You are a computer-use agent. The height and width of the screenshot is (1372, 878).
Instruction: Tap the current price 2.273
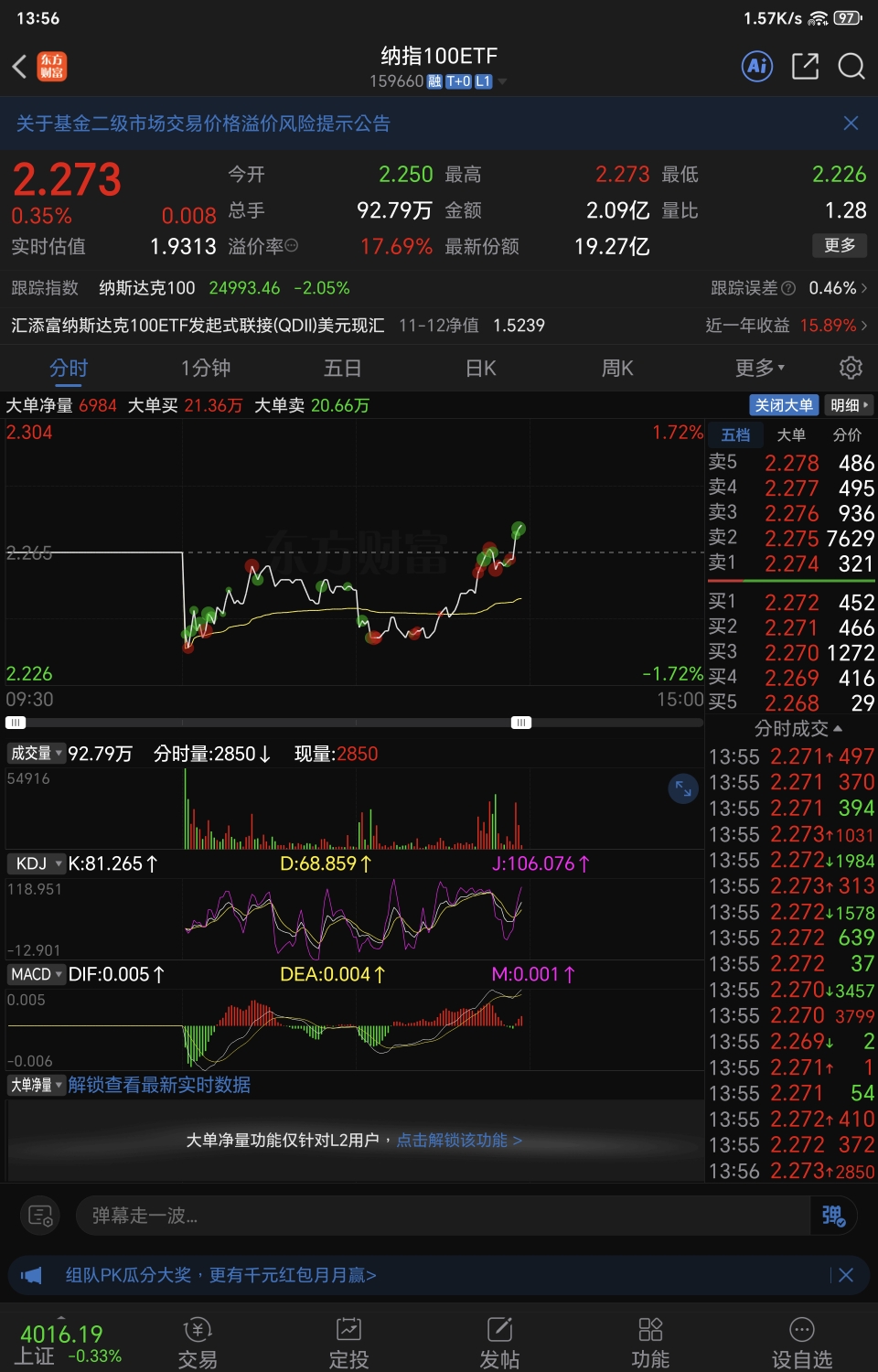tap(66, 179)
